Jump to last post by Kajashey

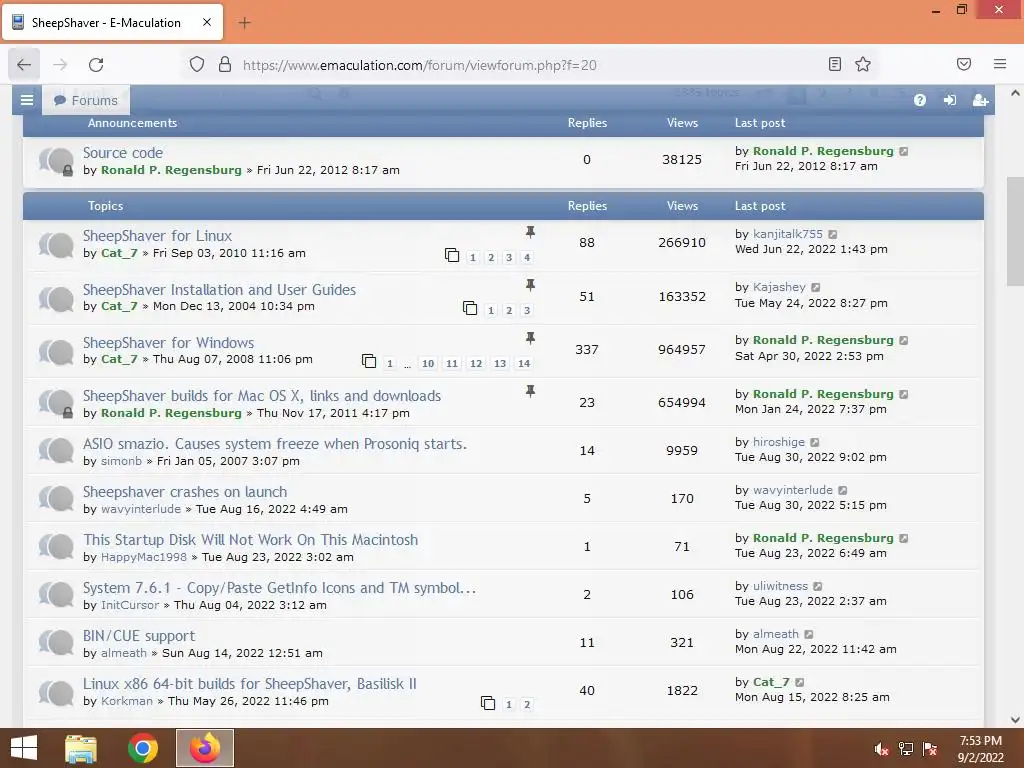816,287
